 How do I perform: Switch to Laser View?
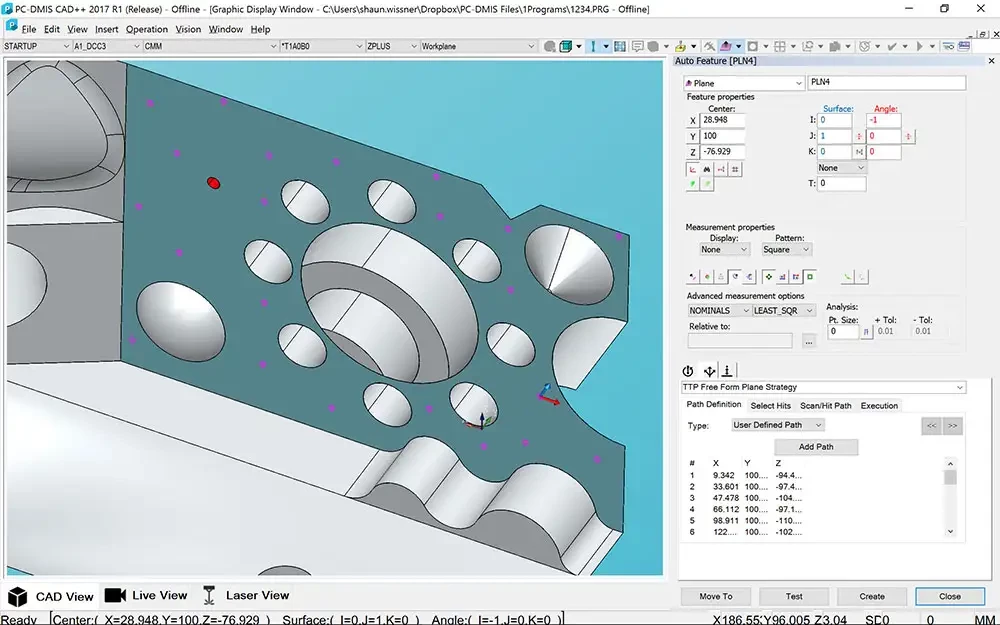click(246, 595)
